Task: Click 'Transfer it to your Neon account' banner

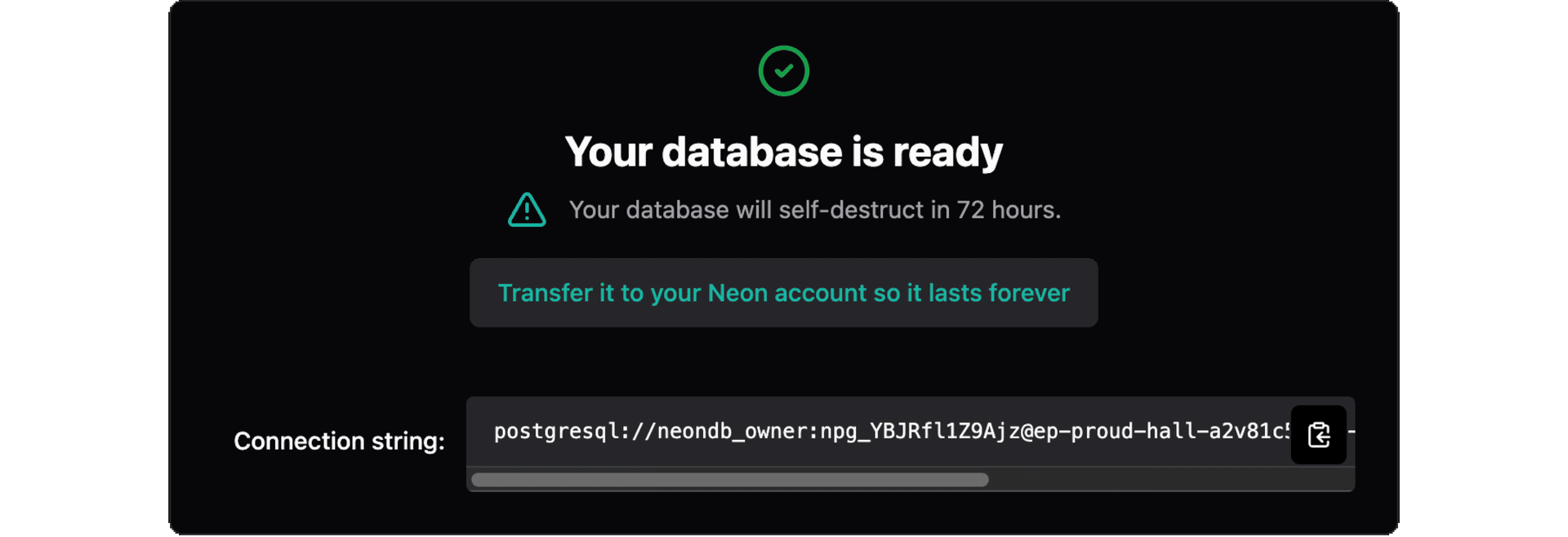Action: (783, 293)
